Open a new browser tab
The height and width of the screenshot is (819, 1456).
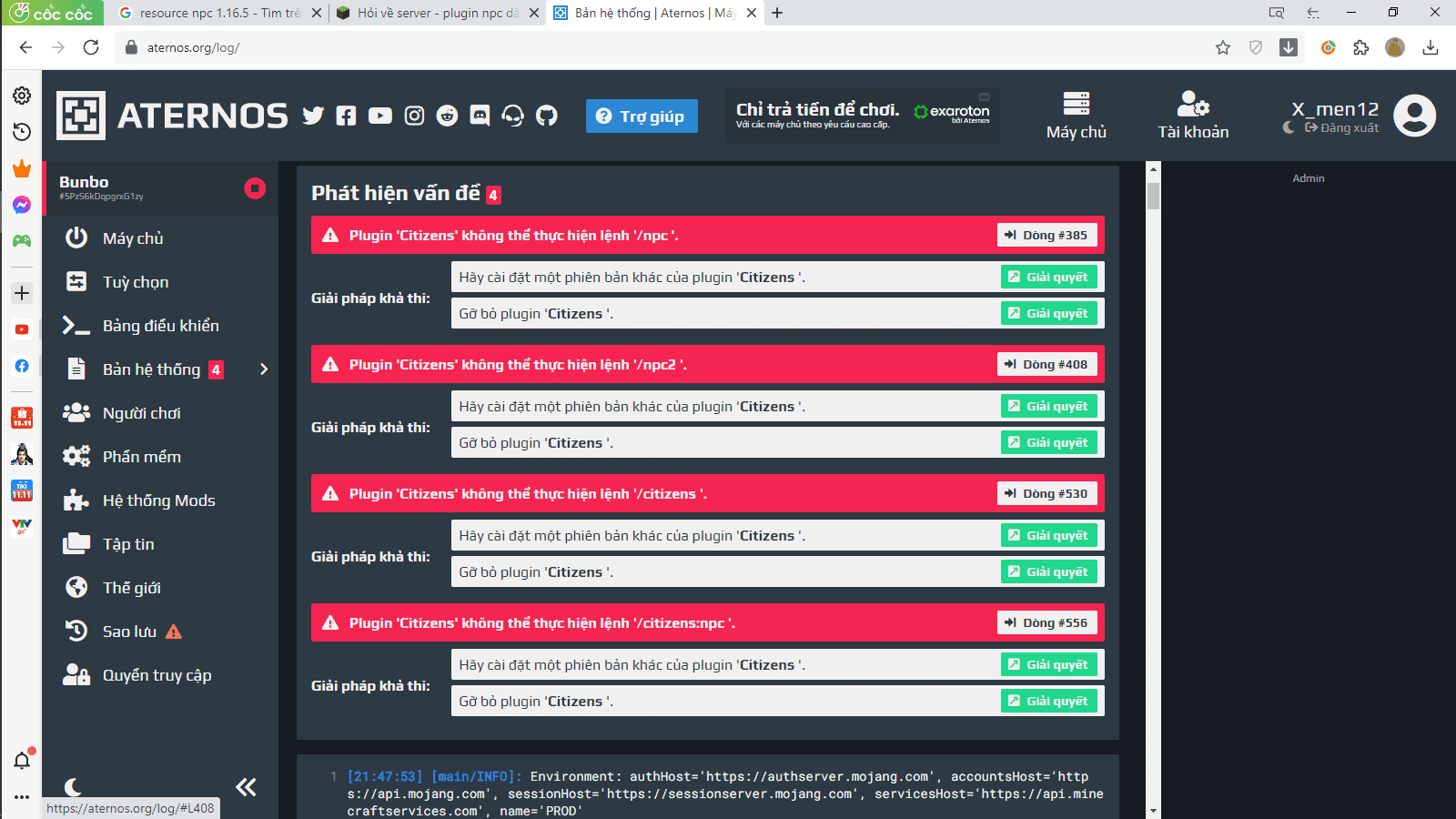click(777, 13)
